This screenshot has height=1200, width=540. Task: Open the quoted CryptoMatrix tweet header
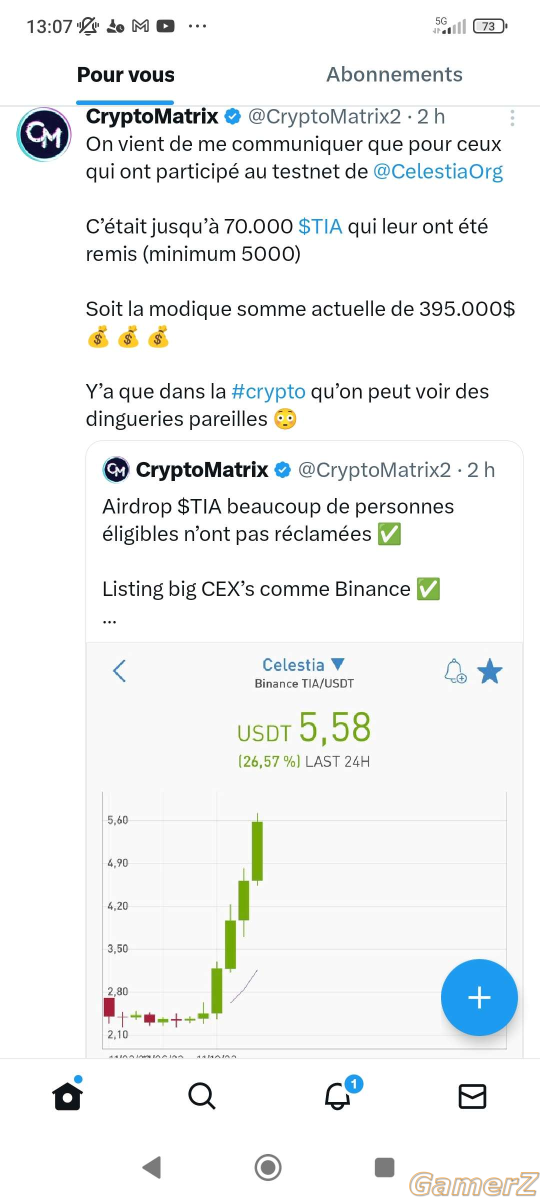pyautogui.click(x=299, y=469)
